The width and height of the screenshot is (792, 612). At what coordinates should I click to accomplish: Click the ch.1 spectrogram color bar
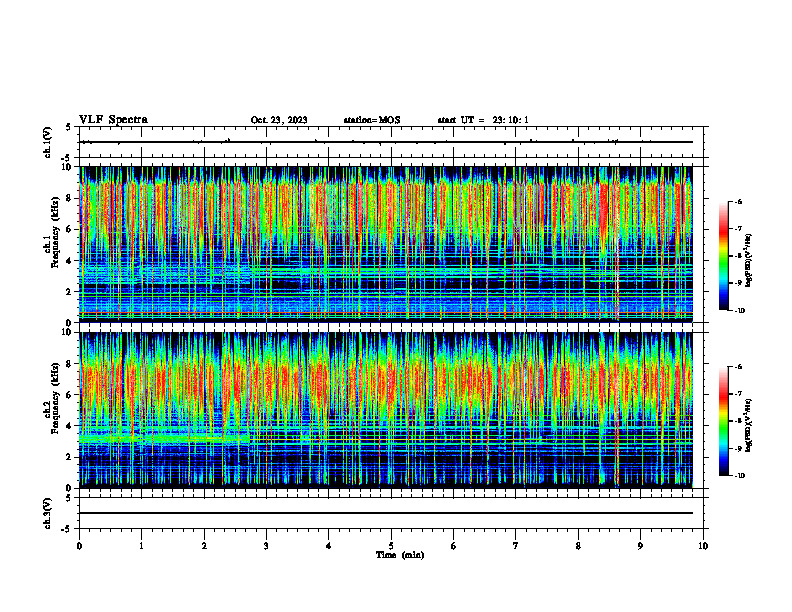click(724, 256)
